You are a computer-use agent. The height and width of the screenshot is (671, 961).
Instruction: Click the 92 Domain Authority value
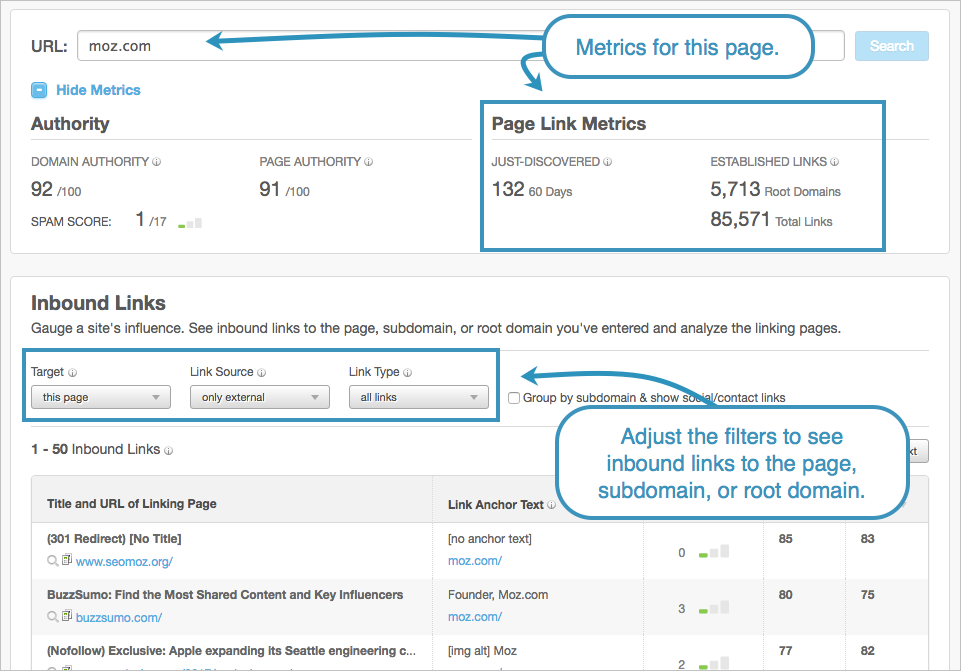click(42, 189)
